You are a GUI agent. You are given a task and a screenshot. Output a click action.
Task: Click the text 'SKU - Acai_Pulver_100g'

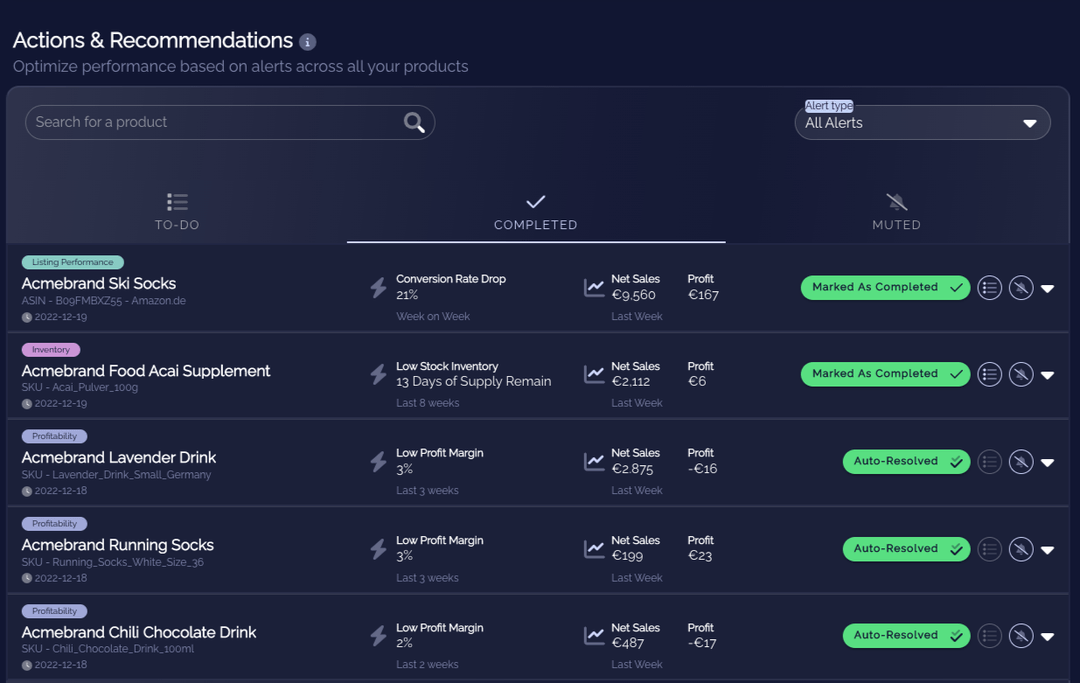coord(80,388)
